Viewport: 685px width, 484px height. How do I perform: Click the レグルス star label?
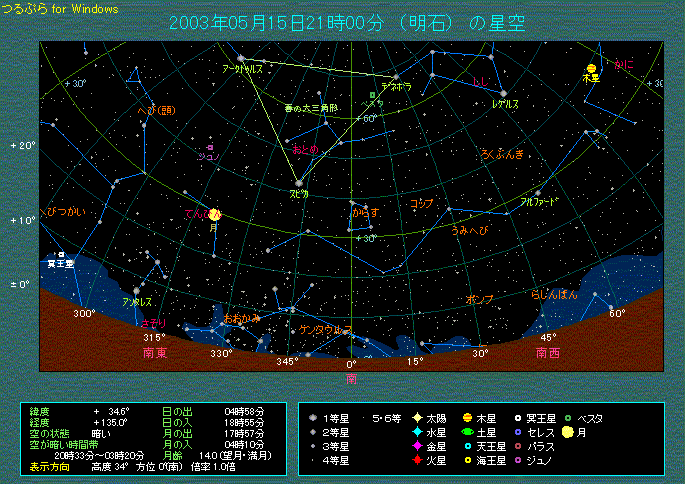(x=505, y=104)
